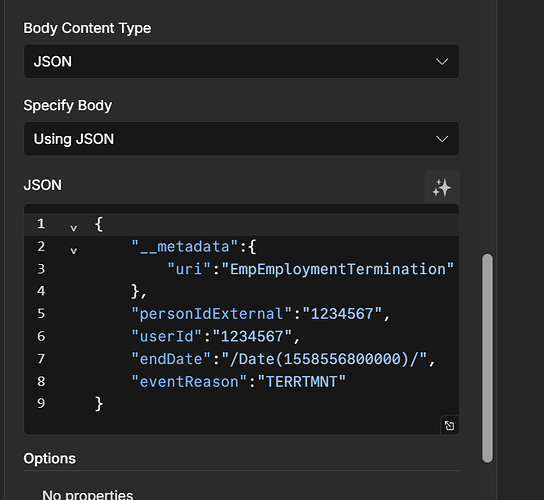Click line number 4 in the editor gutter
The height and width of the screenshot is (500, 544).
point(41,291)
